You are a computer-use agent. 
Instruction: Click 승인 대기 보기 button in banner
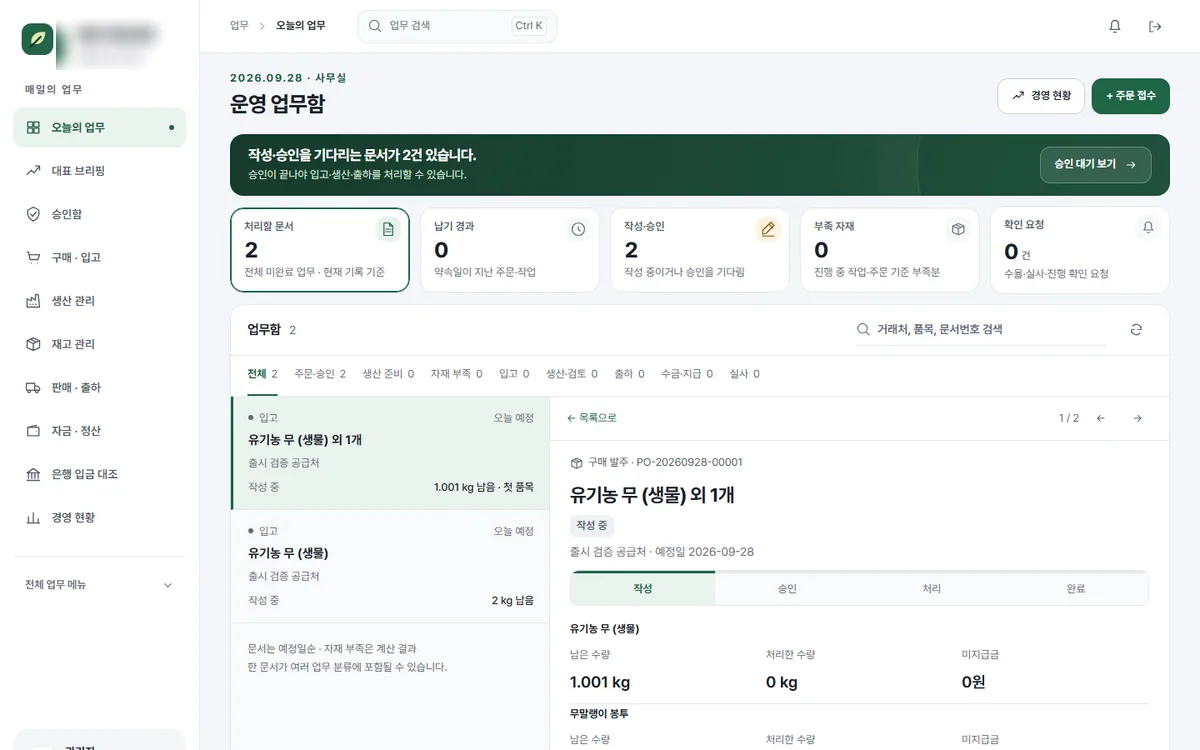tap(1096, 165)
